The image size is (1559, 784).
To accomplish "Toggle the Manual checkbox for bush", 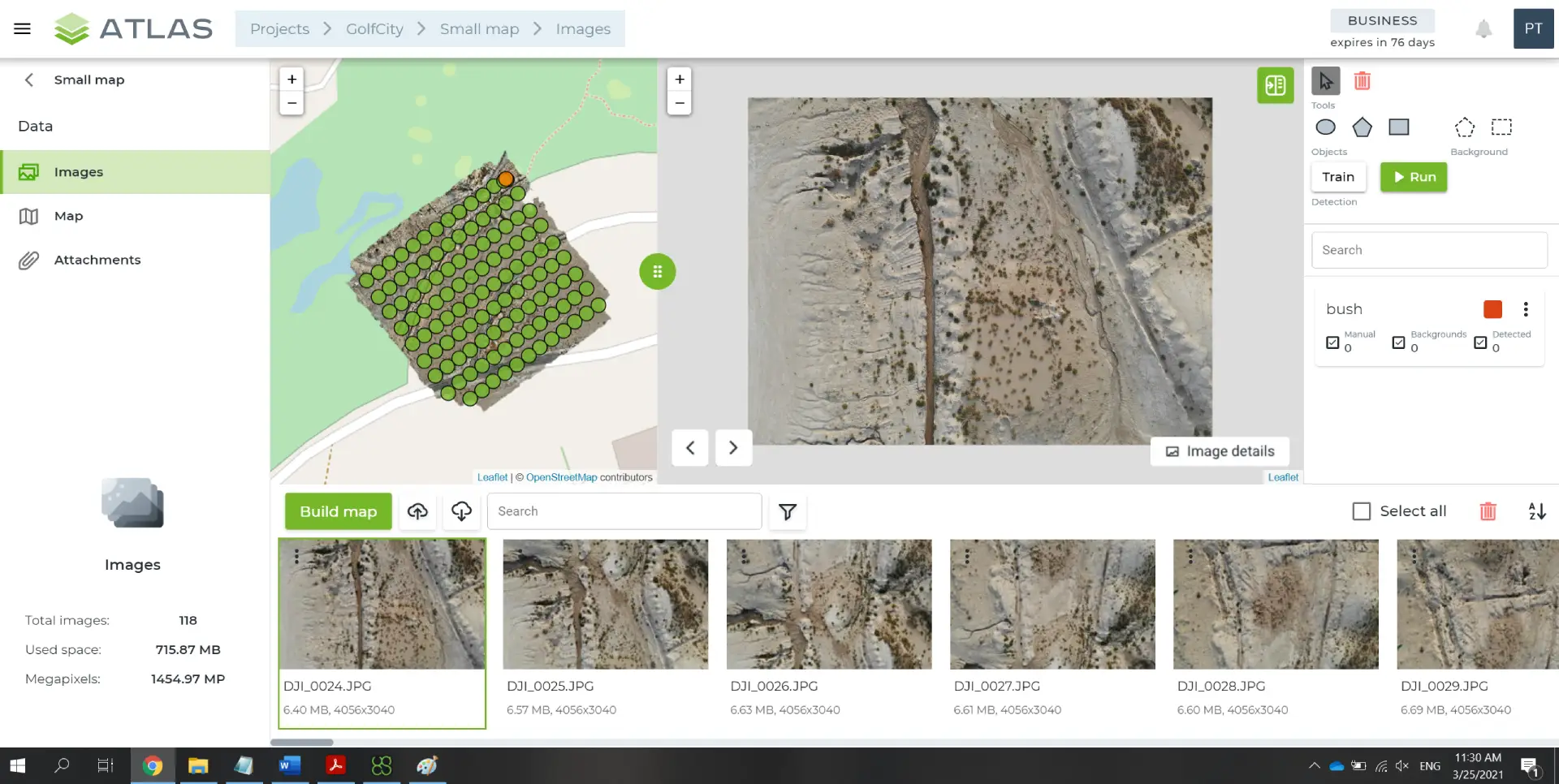I will [1332, 342].
